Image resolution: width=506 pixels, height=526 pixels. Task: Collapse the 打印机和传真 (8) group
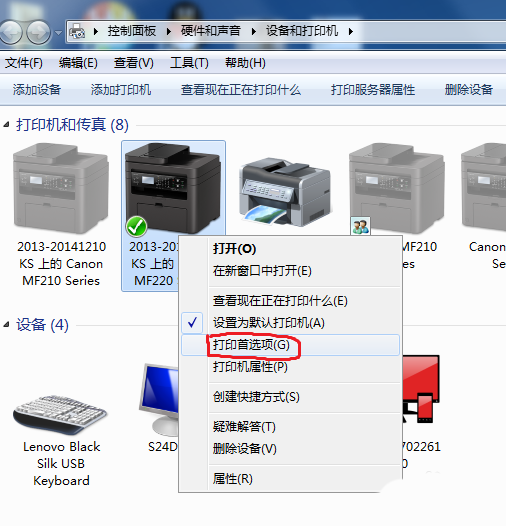[x=6, y=125]
